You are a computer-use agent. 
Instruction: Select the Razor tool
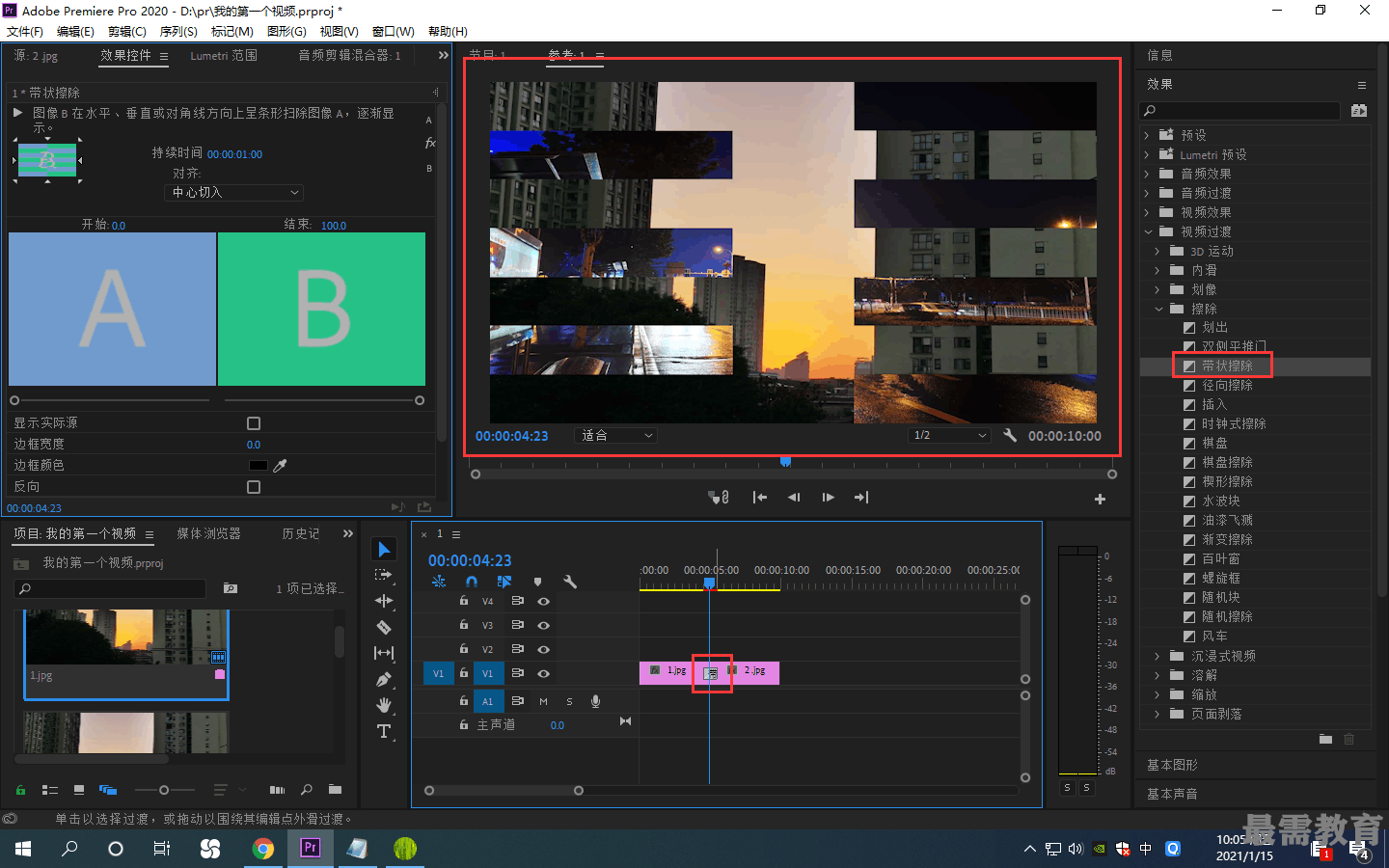tap(384, 627)
